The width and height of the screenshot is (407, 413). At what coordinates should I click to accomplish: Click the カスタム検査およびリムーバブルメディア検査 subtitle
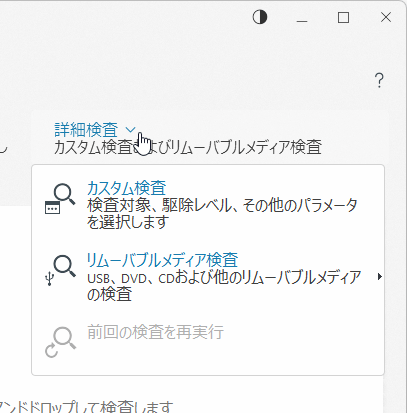click(188, 147)
